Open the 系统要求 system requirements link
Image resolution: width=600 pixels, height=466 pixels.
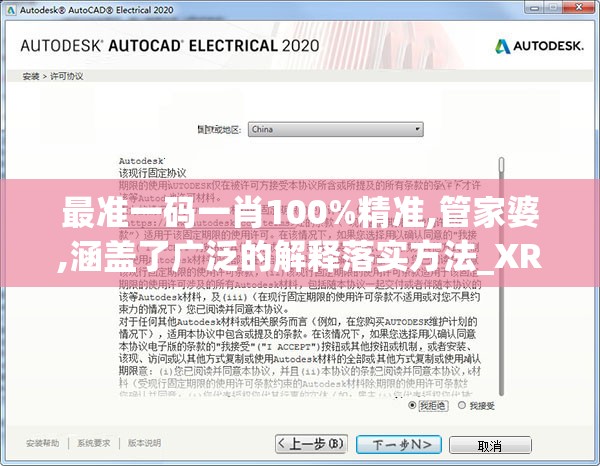pos(94,443)
